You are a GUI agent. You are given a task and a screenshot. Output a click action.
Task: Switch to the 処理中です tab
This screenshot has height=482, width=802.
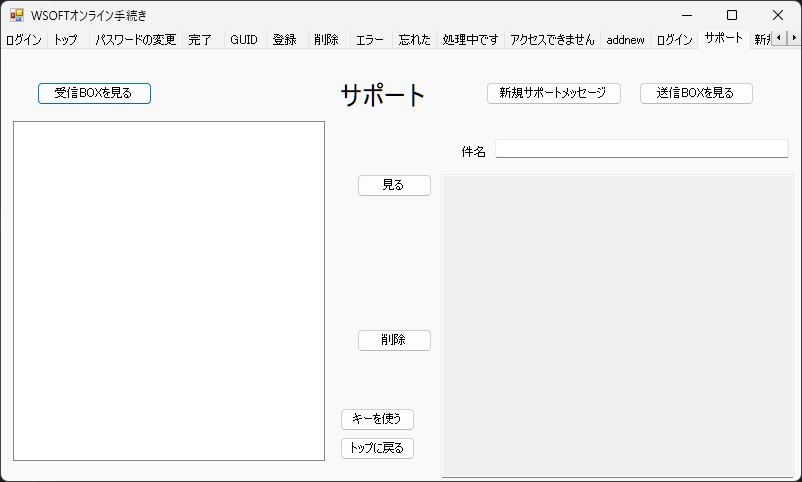click(471, 40)
